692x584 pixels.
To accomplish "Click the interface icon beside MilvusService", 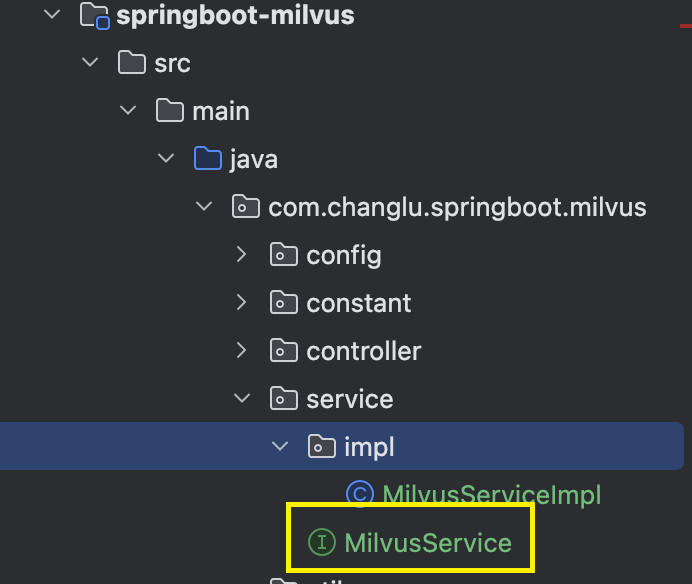I will coord(322,542).
